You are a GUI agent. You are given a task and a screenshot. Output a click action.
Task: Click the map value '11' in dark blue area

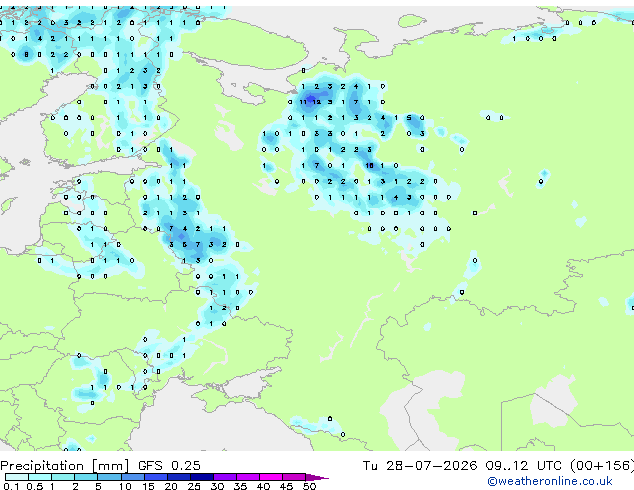click(303, 102)
